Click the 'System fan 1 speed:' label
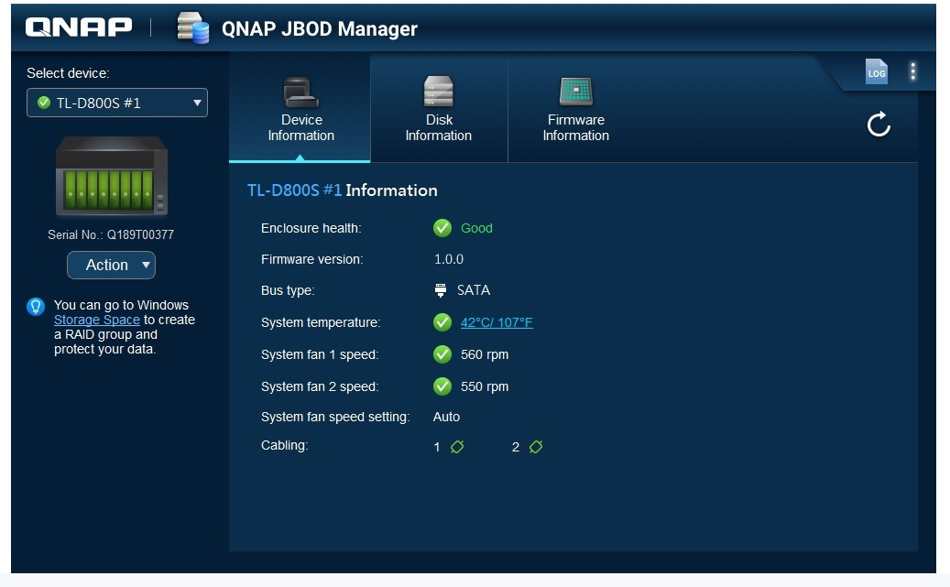950x587 pixels. (x=319, y=355)
